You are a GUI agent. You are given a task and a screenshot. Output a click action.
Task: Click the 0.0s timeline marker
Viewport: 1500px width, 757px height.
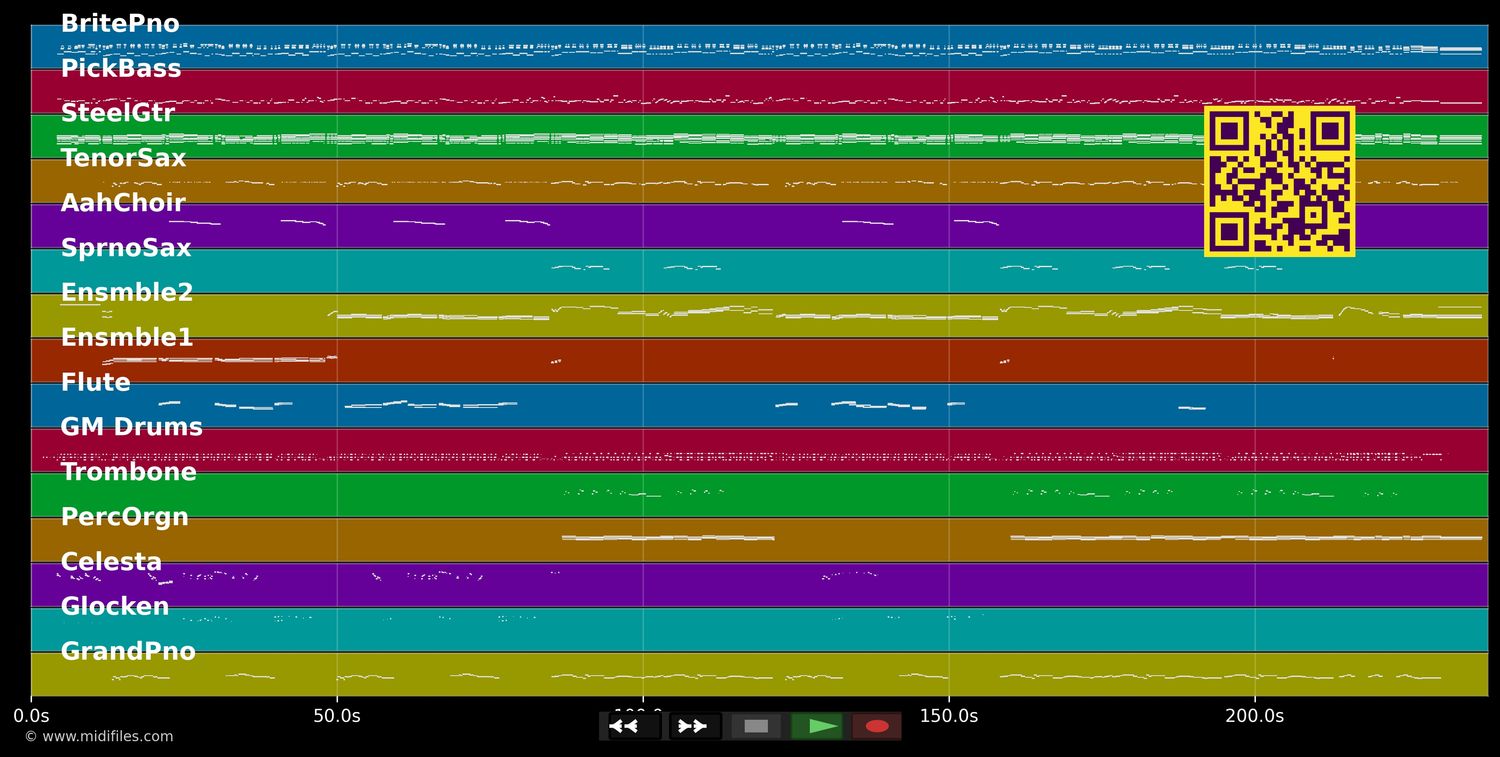pyautogui.click(x=32, y=716)
